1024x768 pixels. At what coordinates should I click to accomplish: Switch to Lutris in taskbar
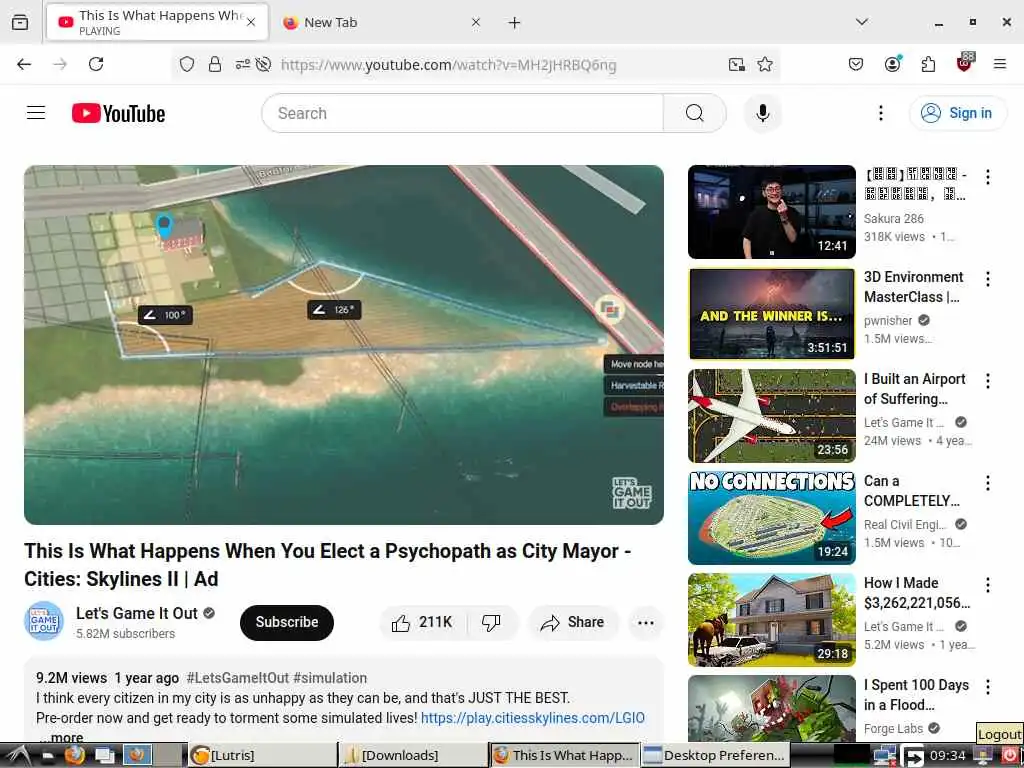tap(262, 755)
